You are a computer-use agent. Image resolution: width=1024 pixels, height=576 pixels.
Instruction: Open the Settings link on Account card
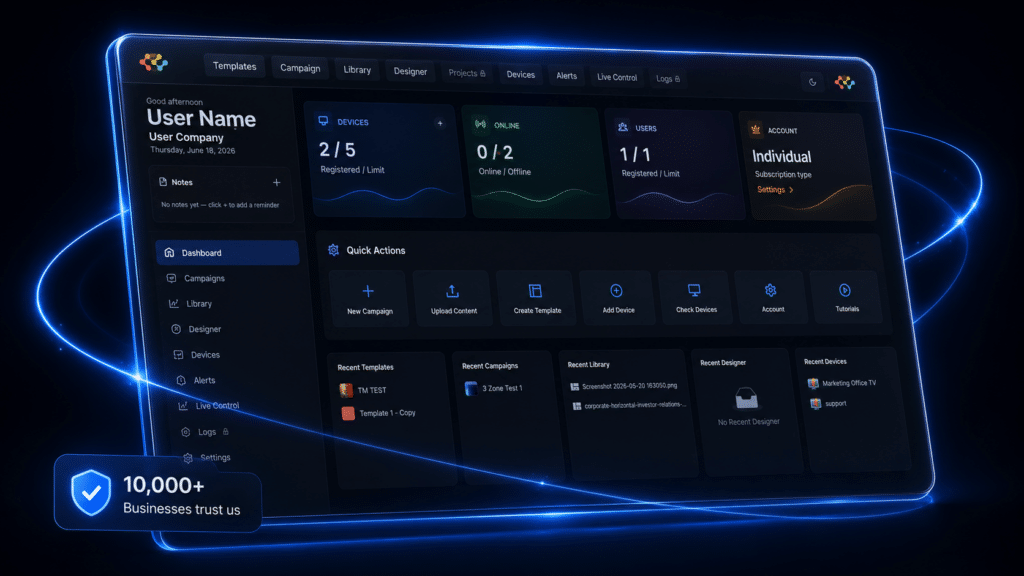click(x=771, y=189)
